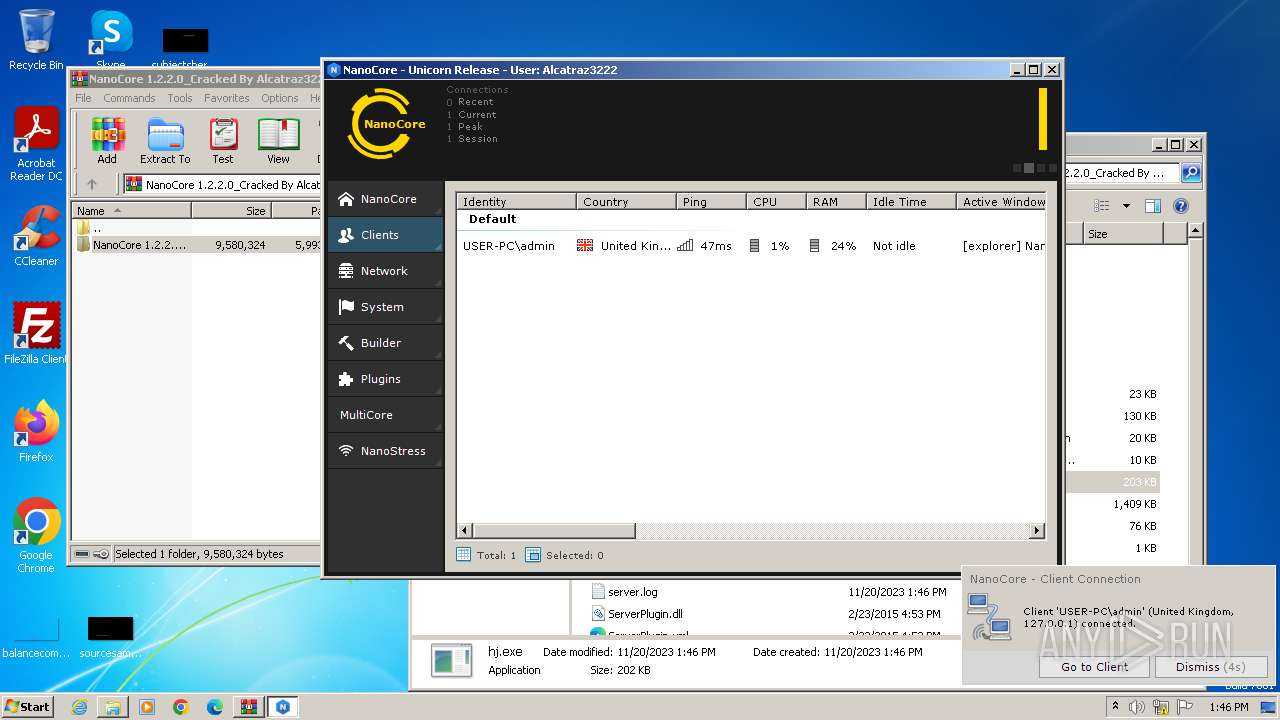Click the RAM usage bar icon
Image resolution: width=1280 pixels, height=720 pixels.
pos(814,246)
